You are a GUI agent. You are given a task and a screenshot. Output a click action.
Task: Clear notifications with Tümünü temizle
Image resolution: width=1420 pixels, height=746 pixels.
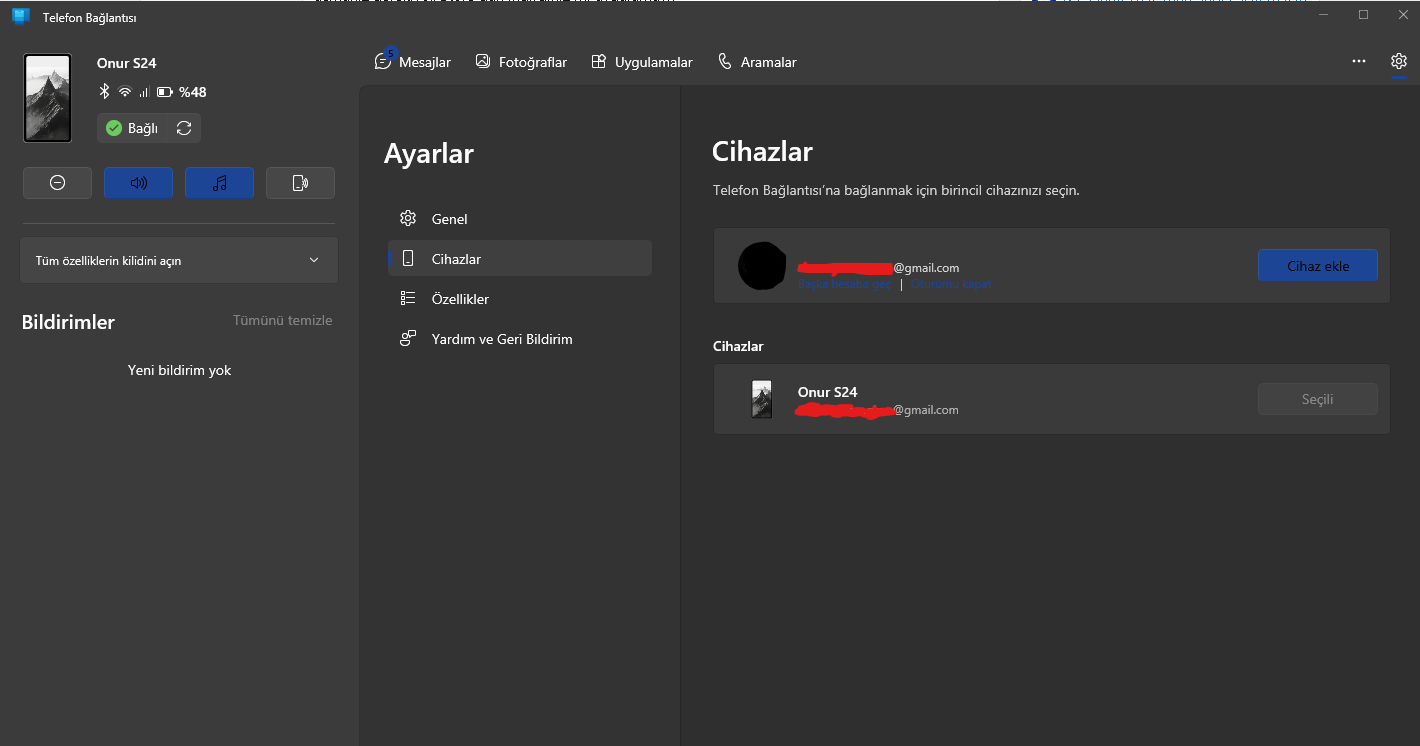point(283,321)
